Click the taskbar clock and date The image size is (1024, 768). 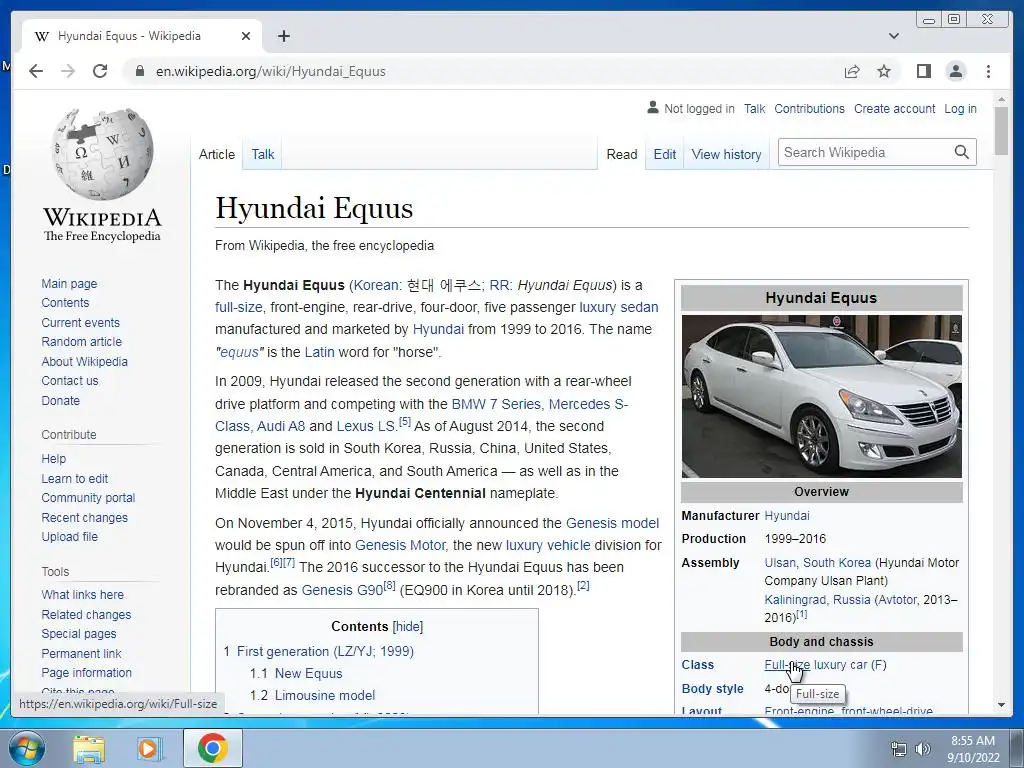[x=973, y=749]
